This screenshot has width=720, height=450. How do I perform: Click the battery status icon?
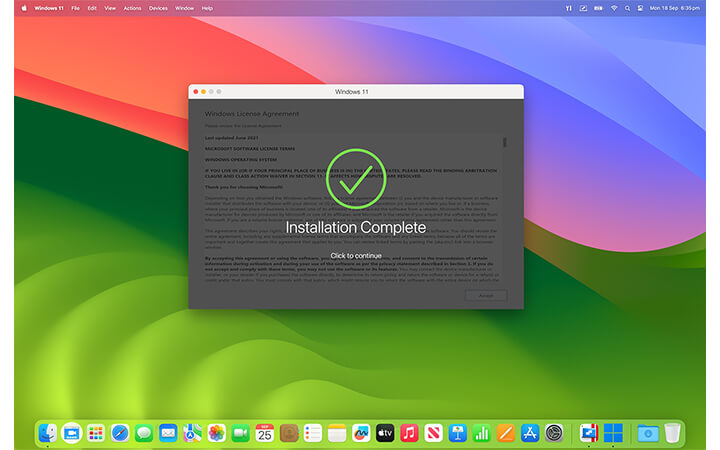coord(598,8)
